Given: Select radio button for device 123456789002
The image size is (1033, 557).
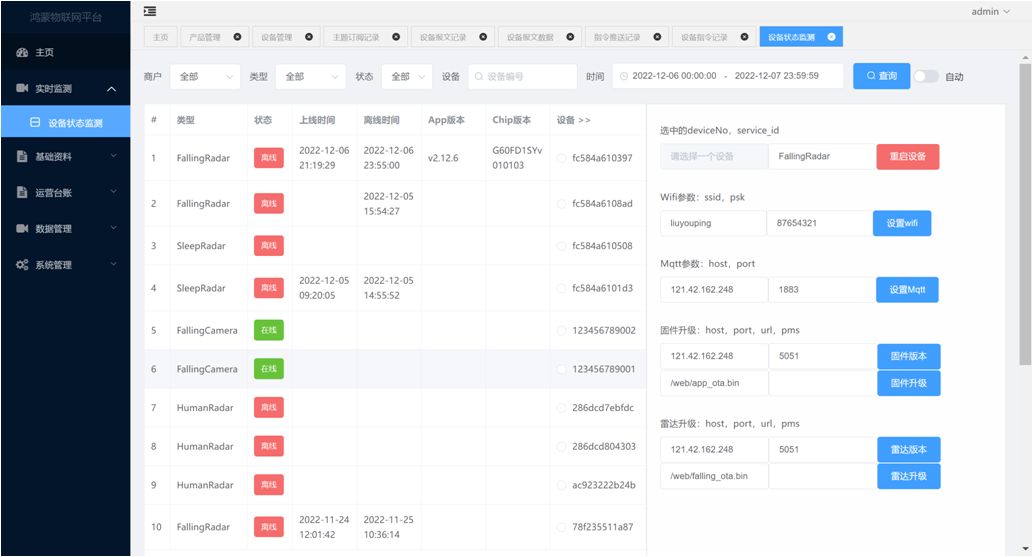Looking at the screenshot, I should (x=561, y=330).
